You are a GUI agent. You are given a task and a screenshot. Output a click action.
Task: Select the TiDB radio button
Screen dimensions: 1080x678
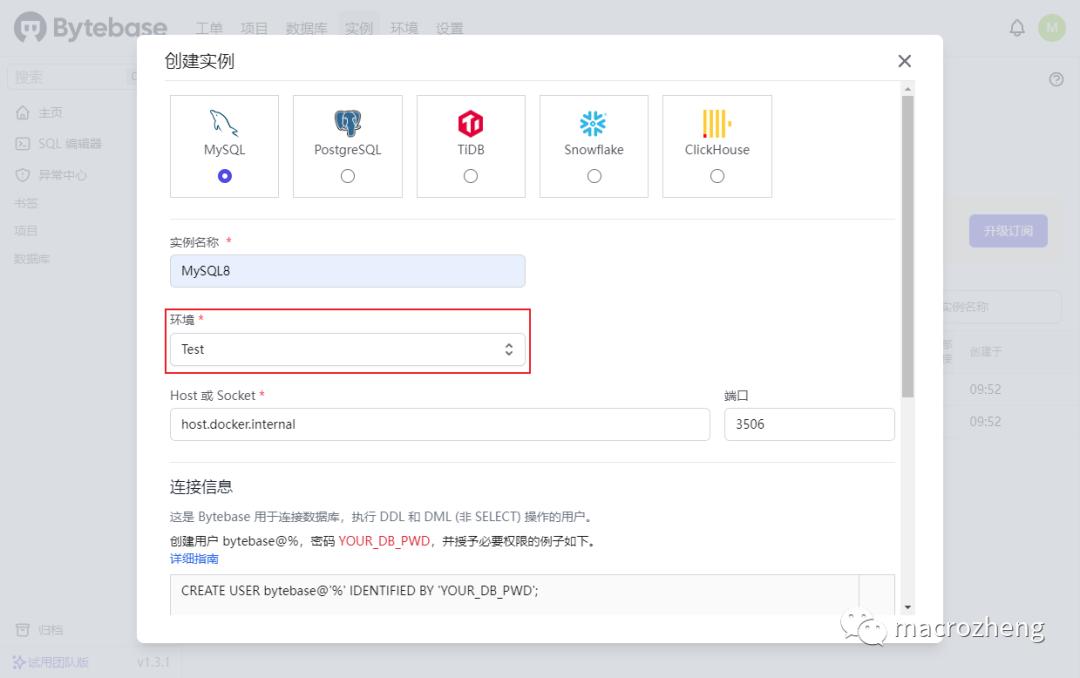coord(470,176)
